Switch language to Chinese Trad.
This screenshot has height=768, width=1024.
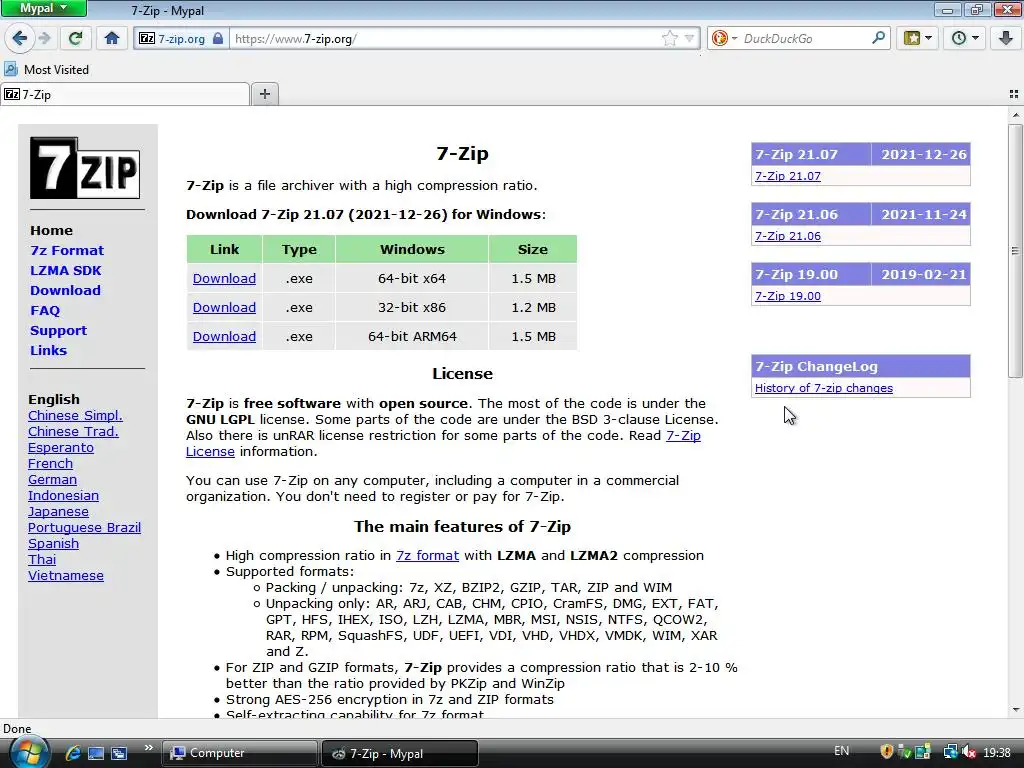tap(73, 432)
